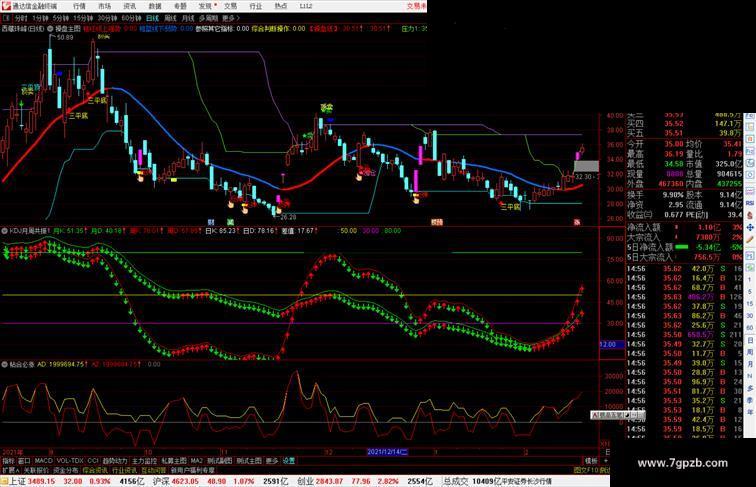The image size is (756, 487).
Task: Open the 更多 indicators option in bottom bar
Action: [x=272, y=461]
